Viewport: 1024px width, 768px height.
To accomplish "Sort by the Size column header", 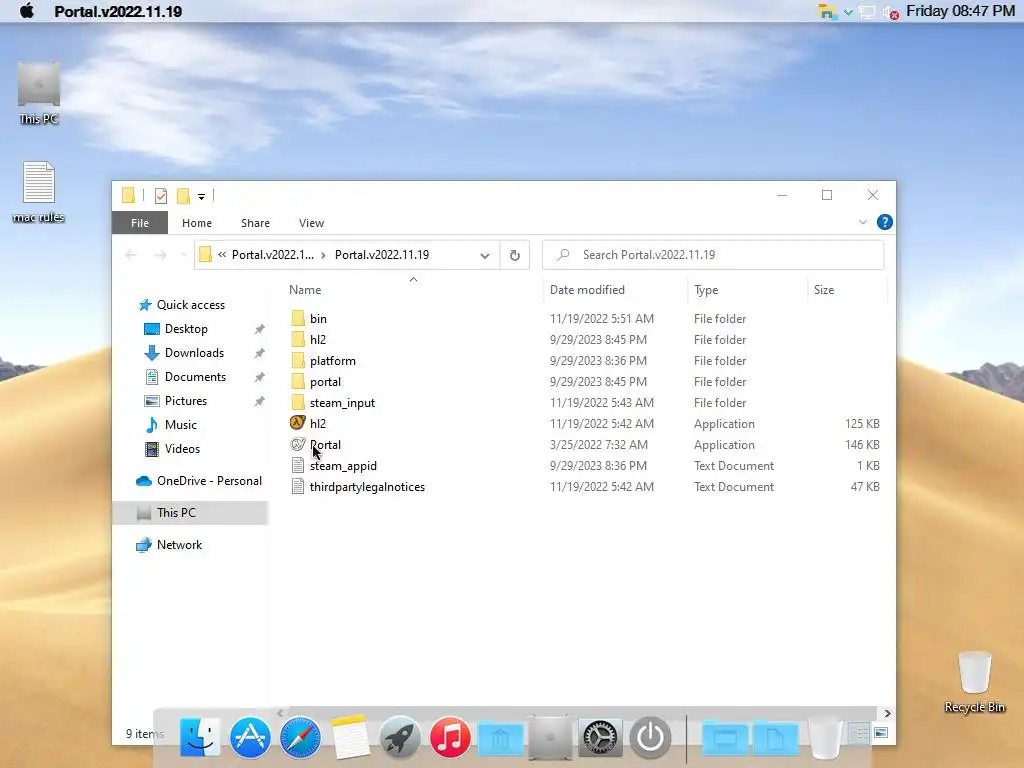I will [x=824, y=289].
